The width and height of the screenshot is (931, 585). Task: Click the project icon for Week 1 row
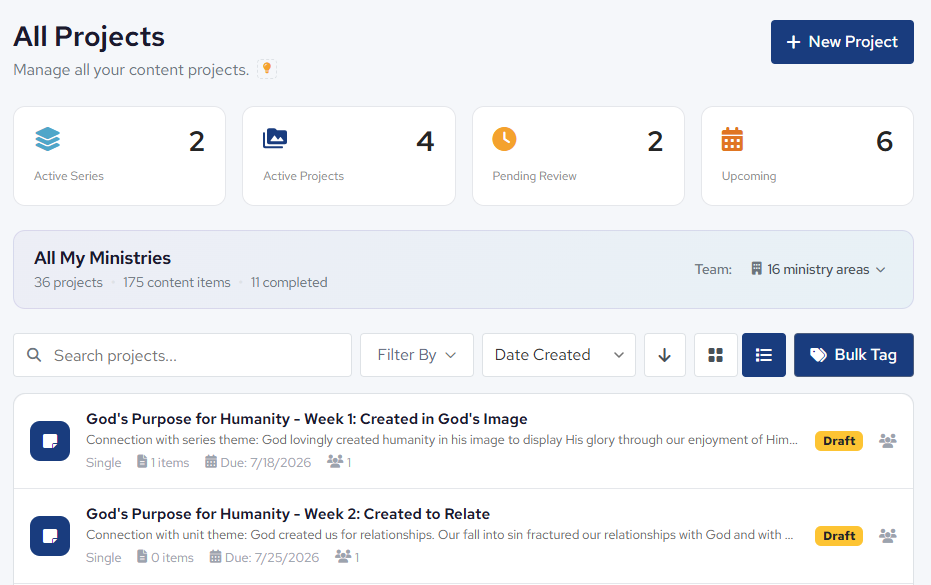(x=50, y=441)
